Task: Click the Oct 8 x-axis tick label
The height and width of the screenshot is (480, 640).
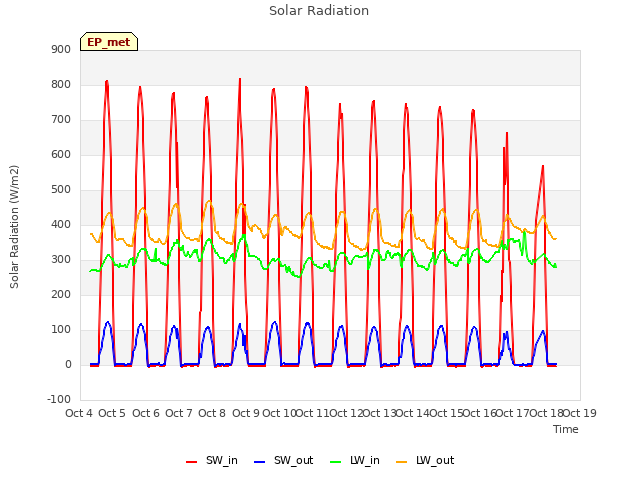Action: 212,413
